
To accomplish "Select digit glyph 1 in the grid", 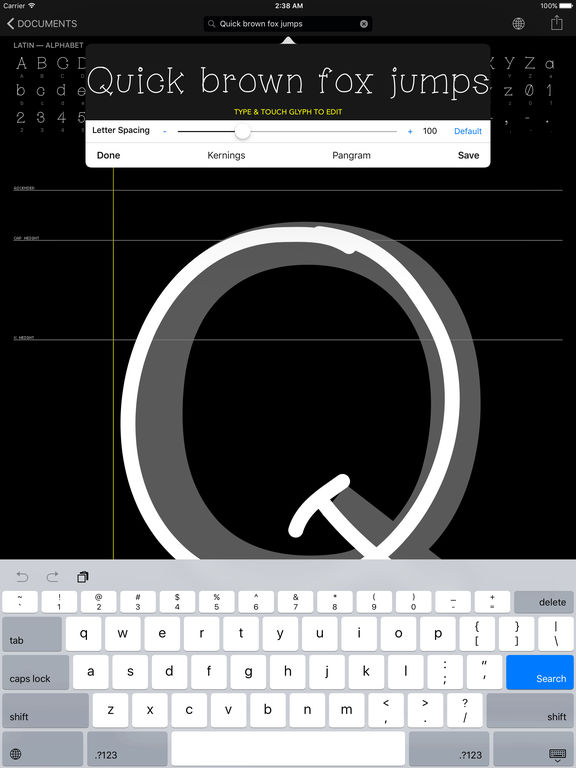I will coord(549,91).
